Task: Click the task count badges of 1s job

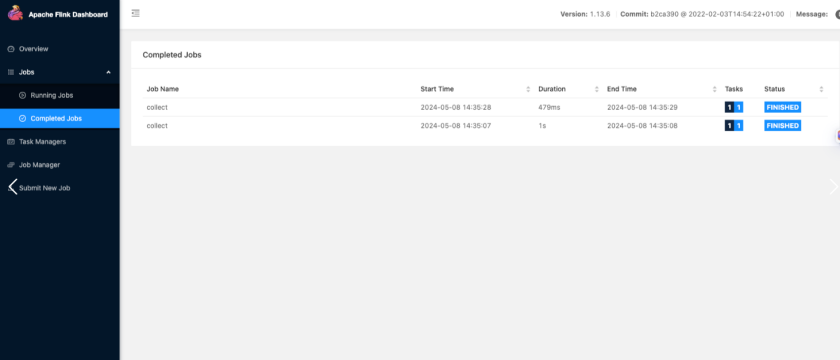Action: tap(734, 126)
